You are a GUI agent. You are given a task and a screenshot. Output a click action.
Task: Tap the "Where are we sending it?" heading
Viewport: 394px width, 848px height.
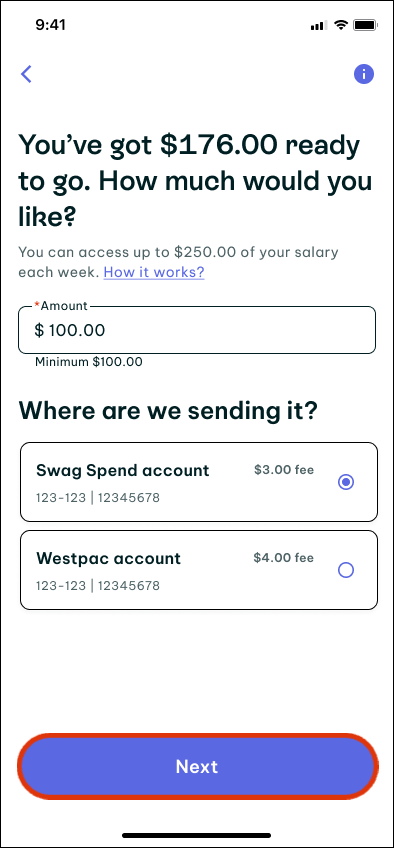pos(168,411)
